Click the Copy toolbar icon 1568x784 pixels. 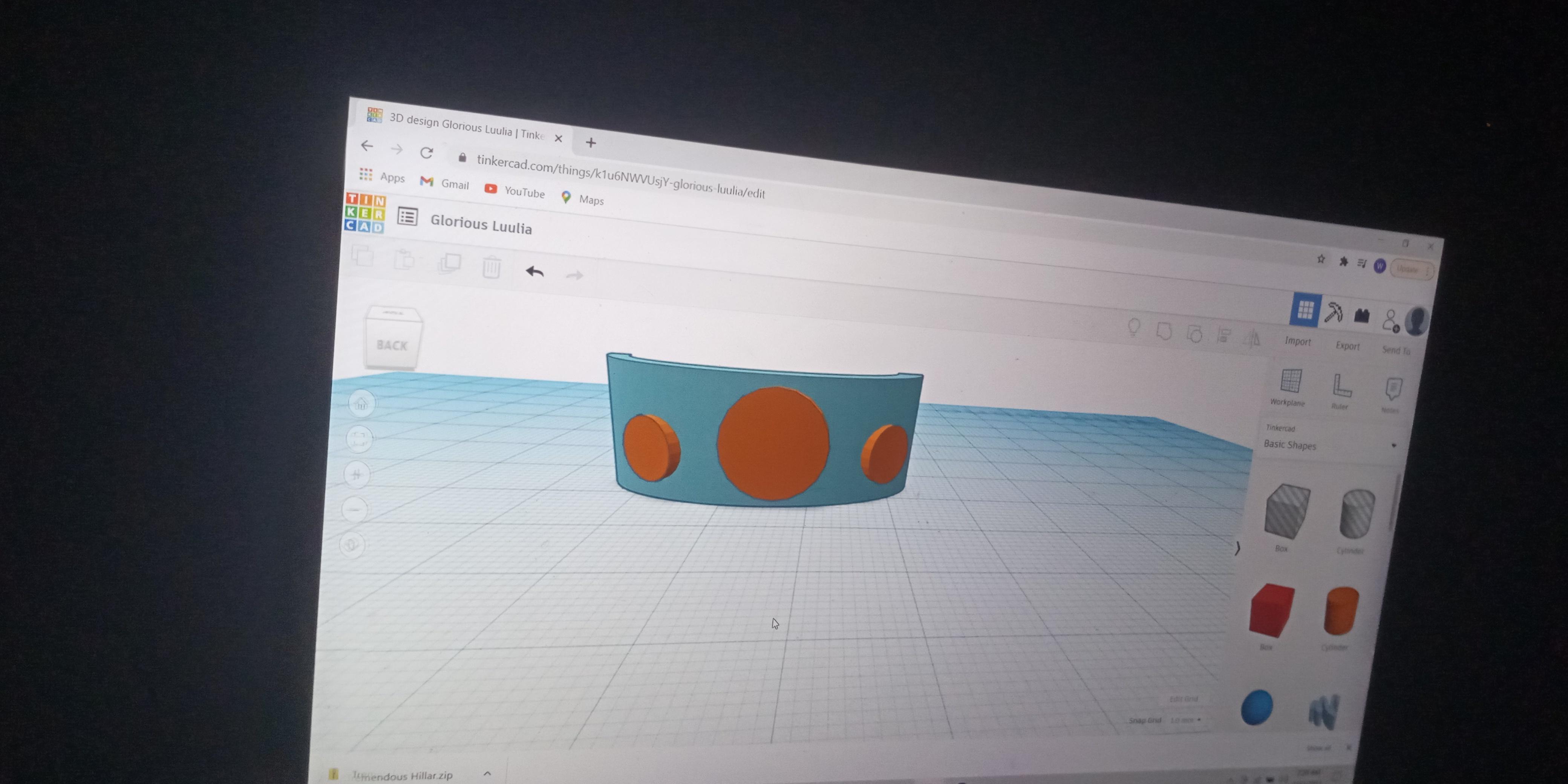point(362,256)
